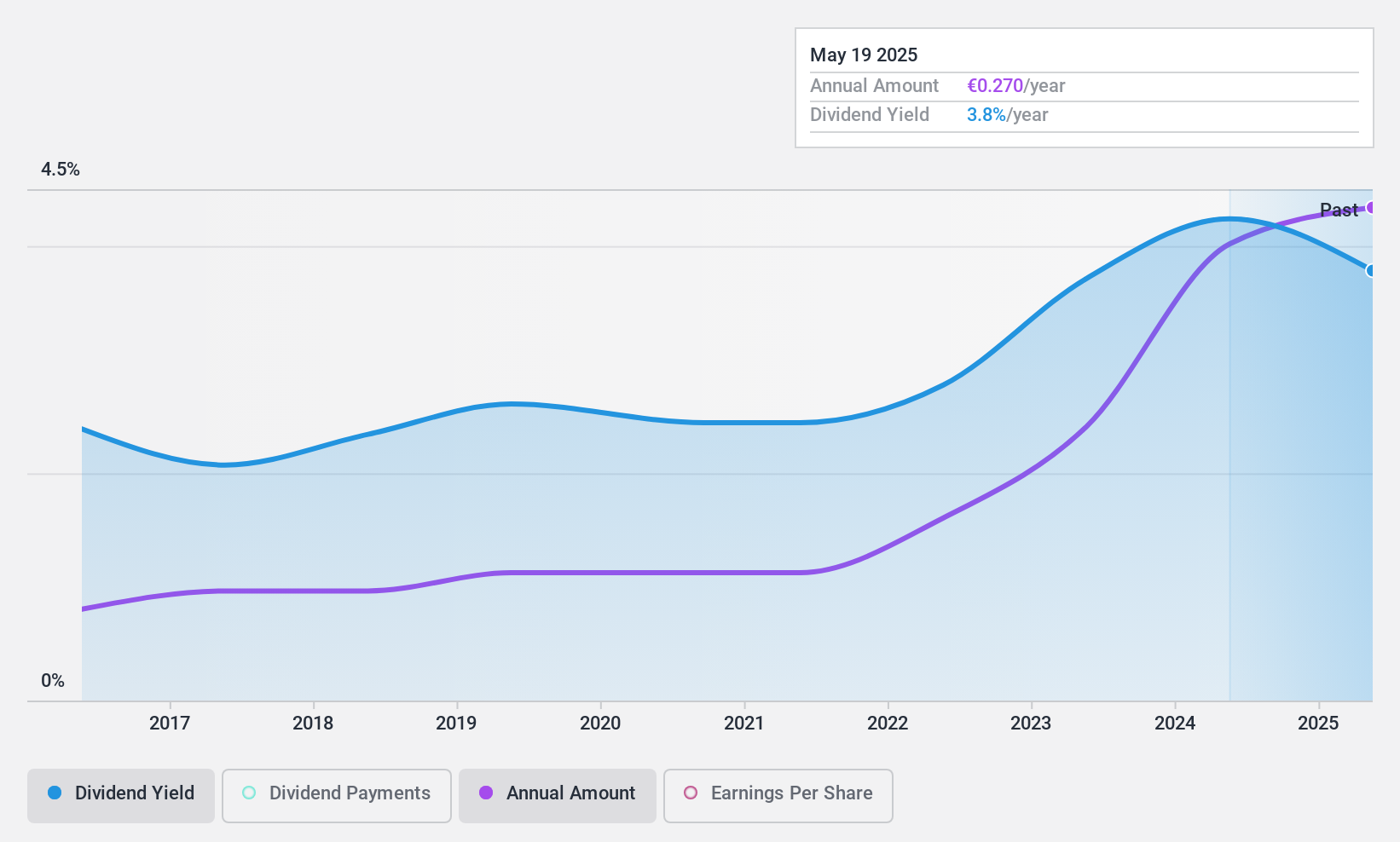This screenshot has height=842, width=1400.
Task: Click the 2021 x-axis label
Action: [x=744, y=724]
